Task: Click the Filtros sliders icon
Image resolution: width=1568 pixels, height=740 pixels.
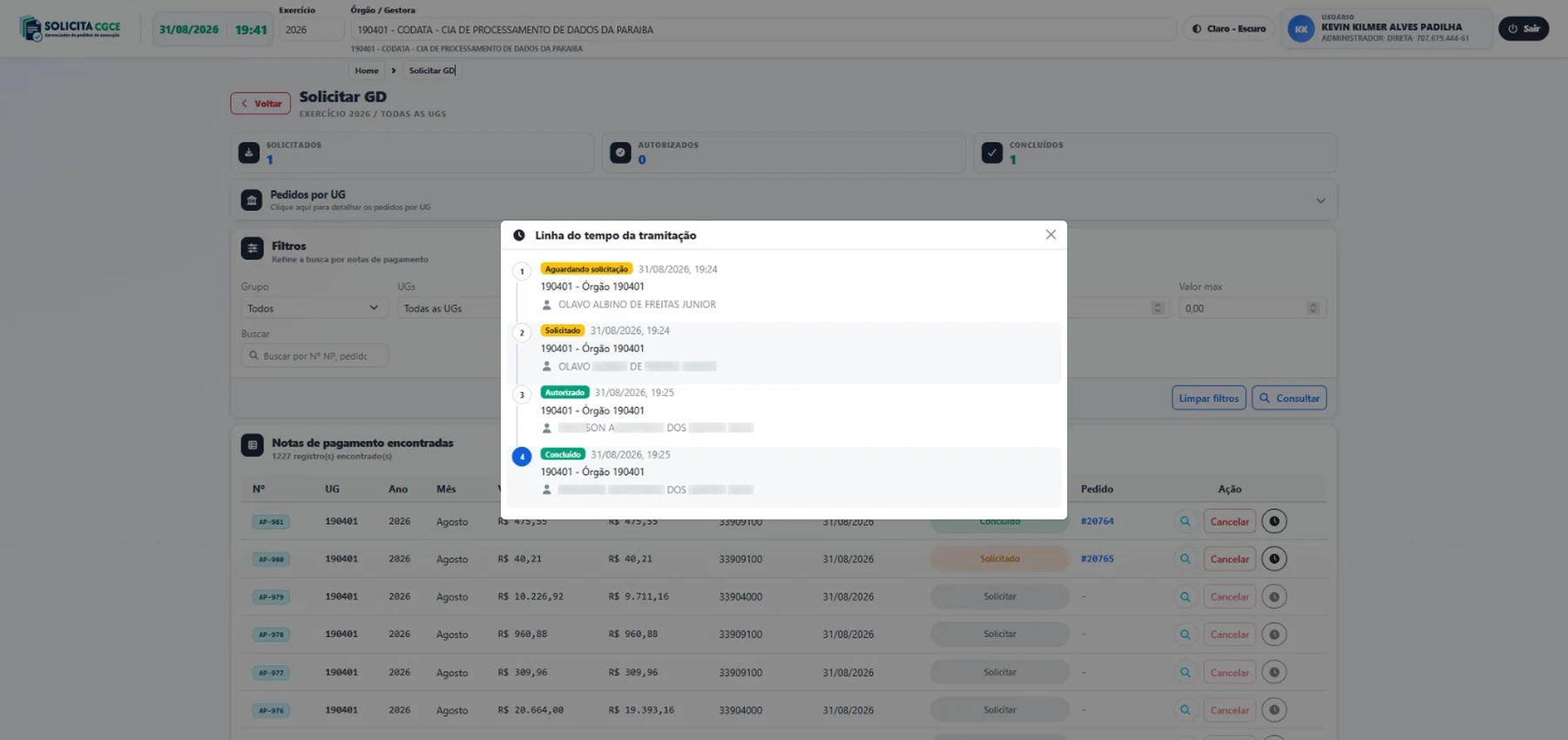Action: click(x=253, y=248)
